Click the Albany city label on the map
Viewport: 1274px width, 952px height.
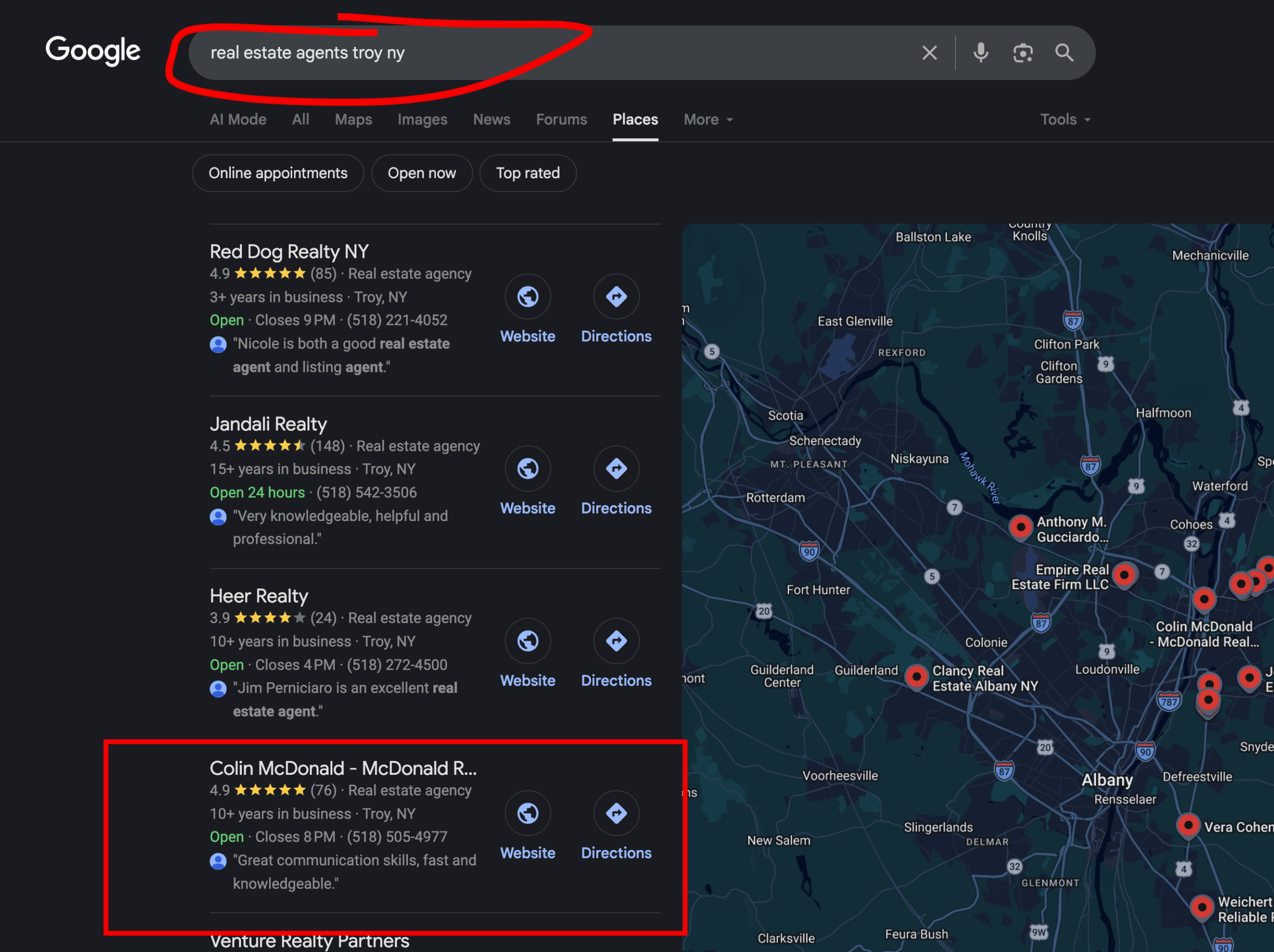pos(1106,780)
